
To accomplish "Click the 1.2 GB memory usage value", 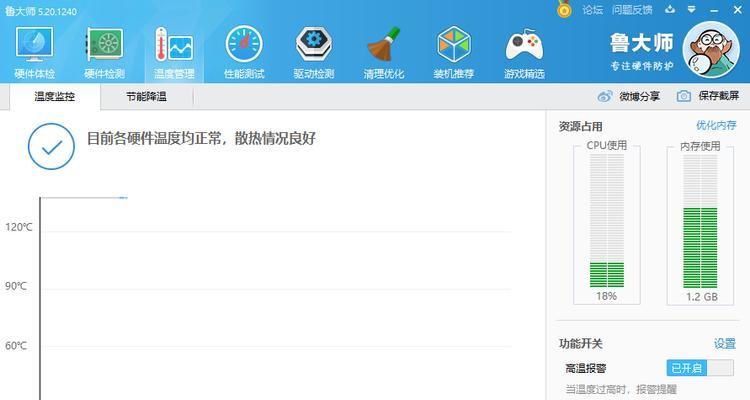I will 702,297.
